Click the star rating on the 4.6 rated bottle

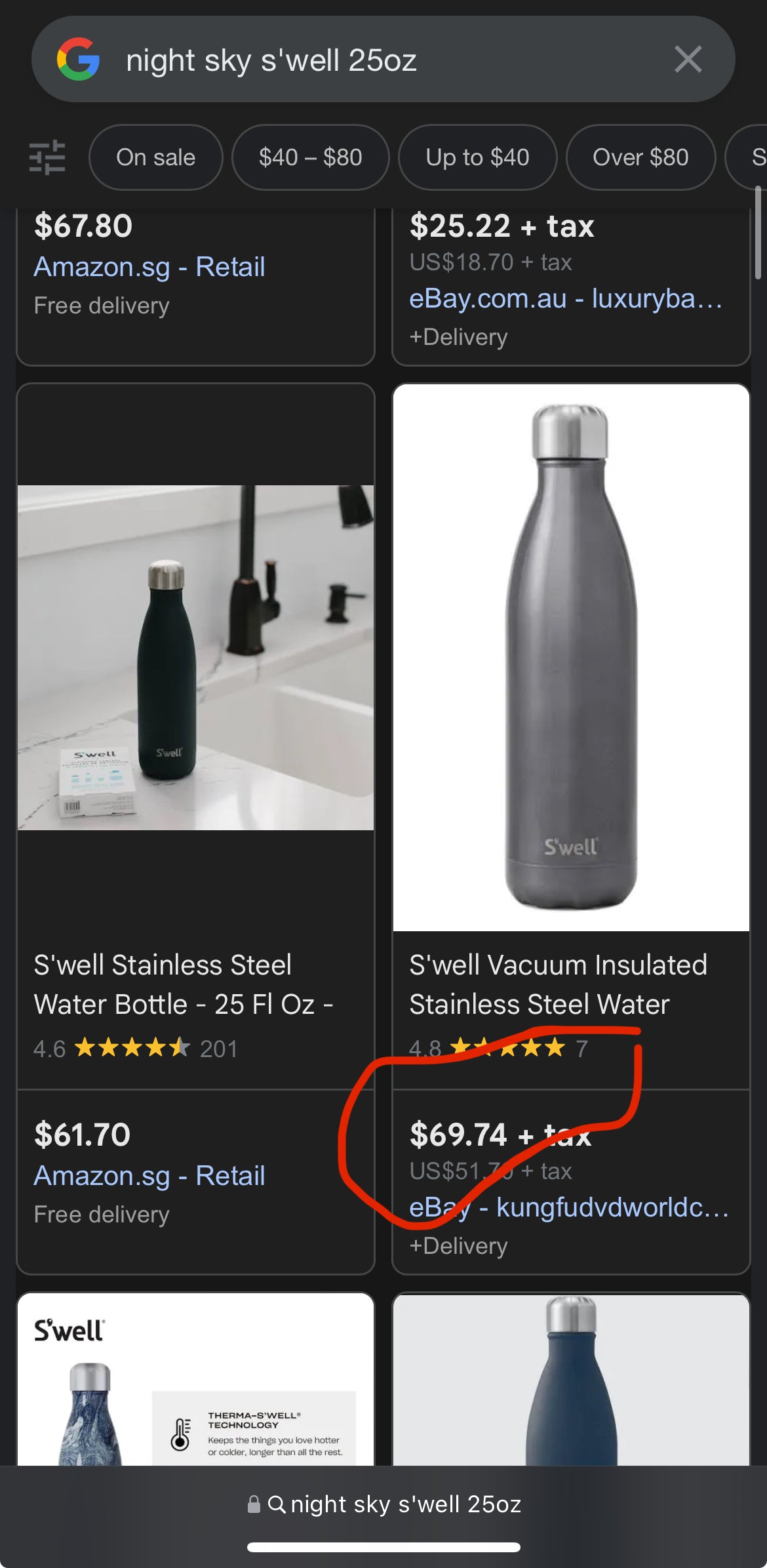[131, 1049]
